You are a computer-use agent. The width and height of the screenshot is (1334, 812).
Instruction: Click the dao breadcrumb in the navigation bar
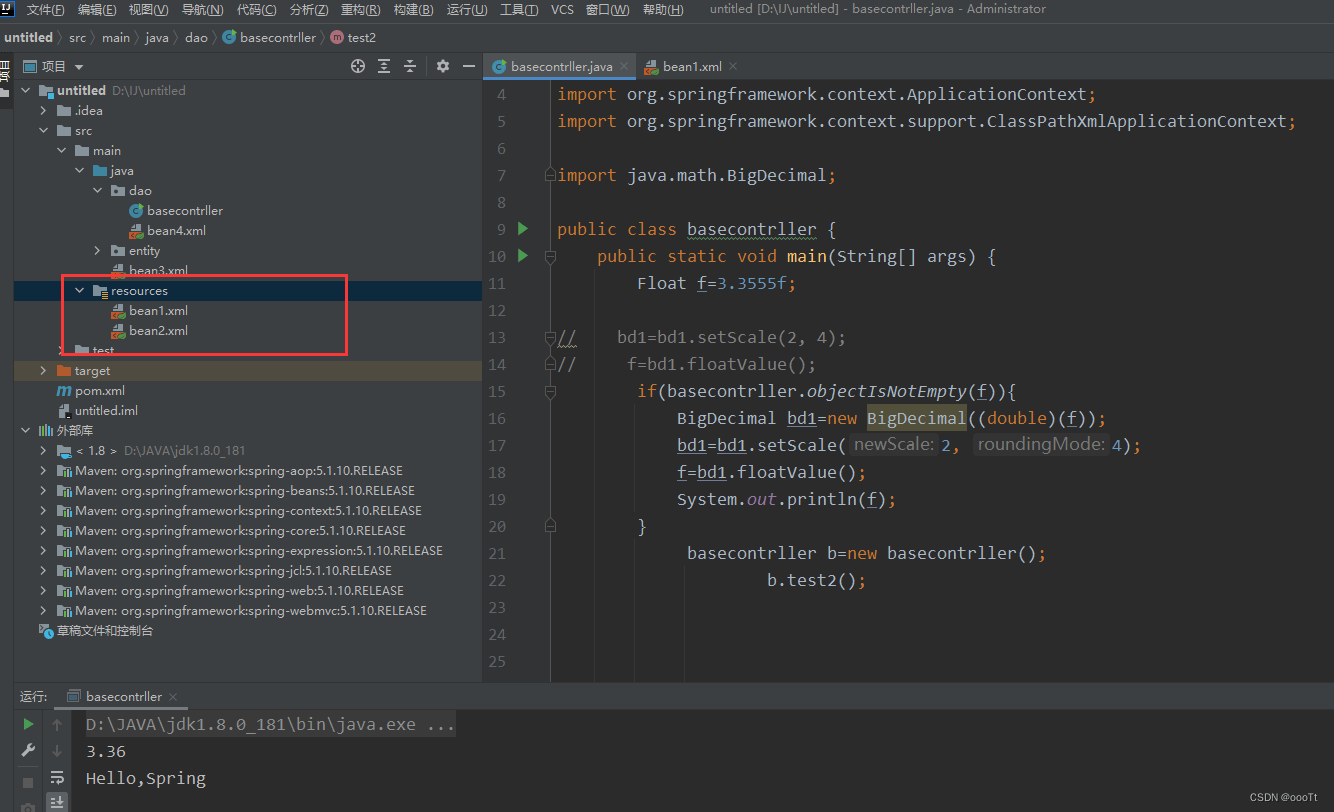click(x=196, y=37)
